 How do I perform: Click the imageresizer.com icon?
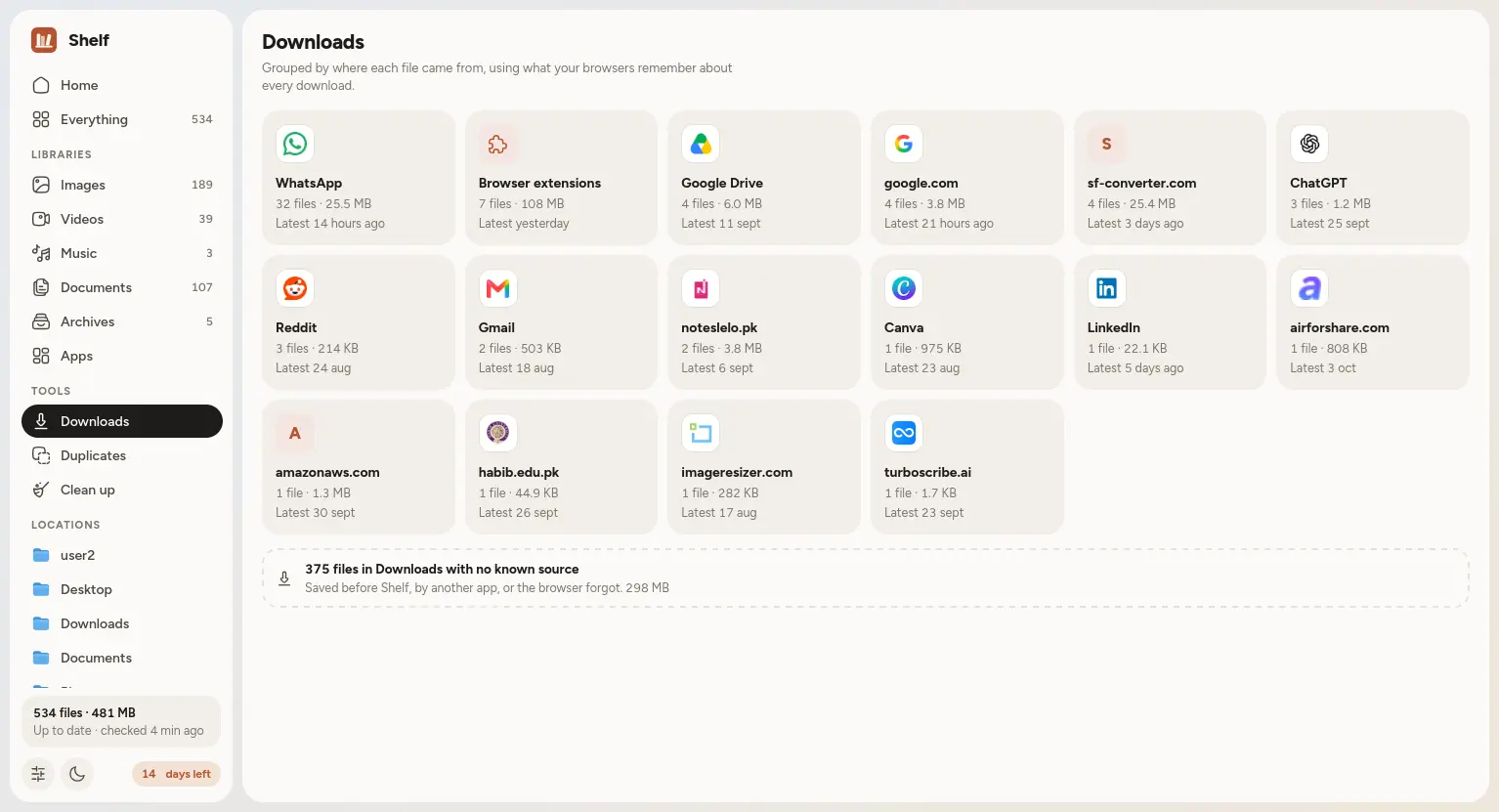(701, 433)
